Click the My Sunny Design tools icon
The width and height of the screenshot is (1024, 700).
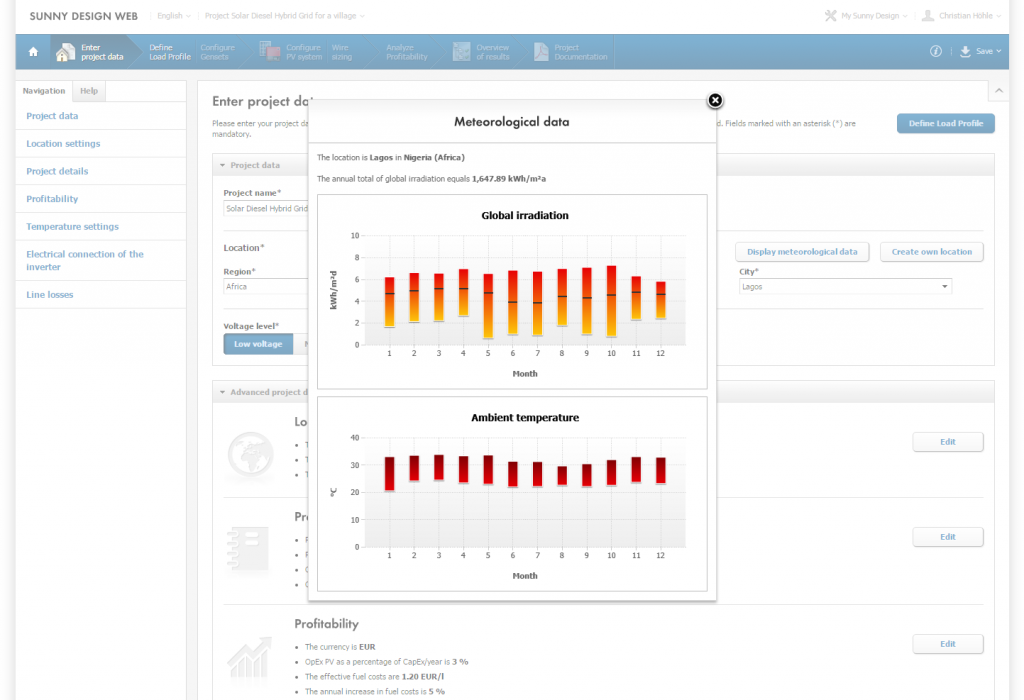(830, 16)
